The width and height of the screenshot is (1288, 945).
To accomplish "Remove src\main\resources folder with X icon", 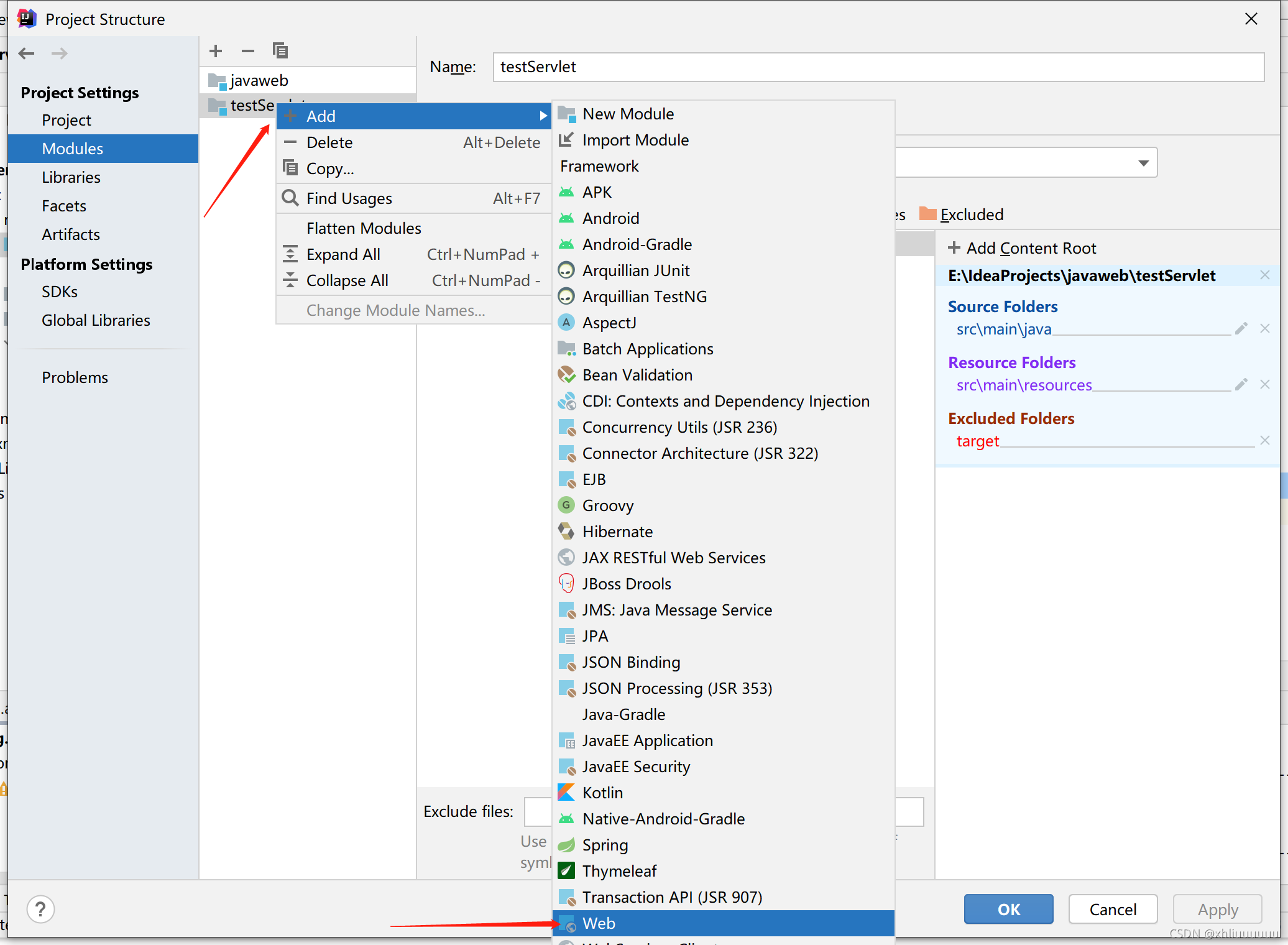I will (x=1264, y=385).
